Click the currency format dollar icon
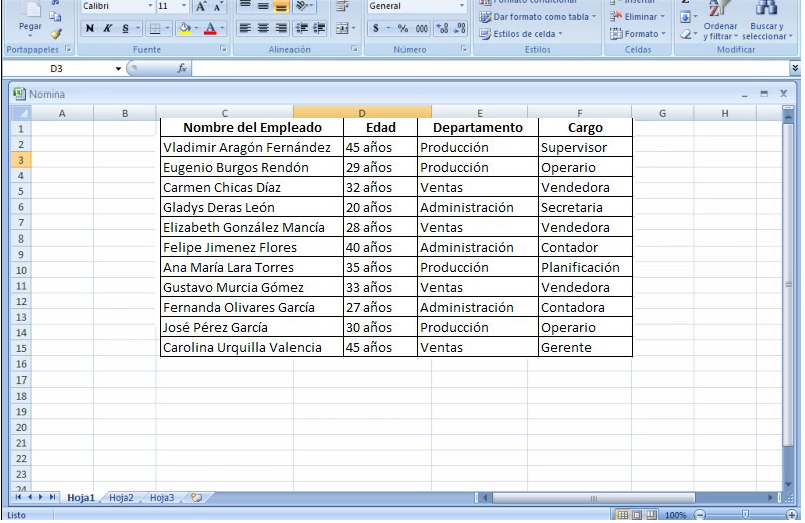805x523 pixels. [x=377, y=29]
